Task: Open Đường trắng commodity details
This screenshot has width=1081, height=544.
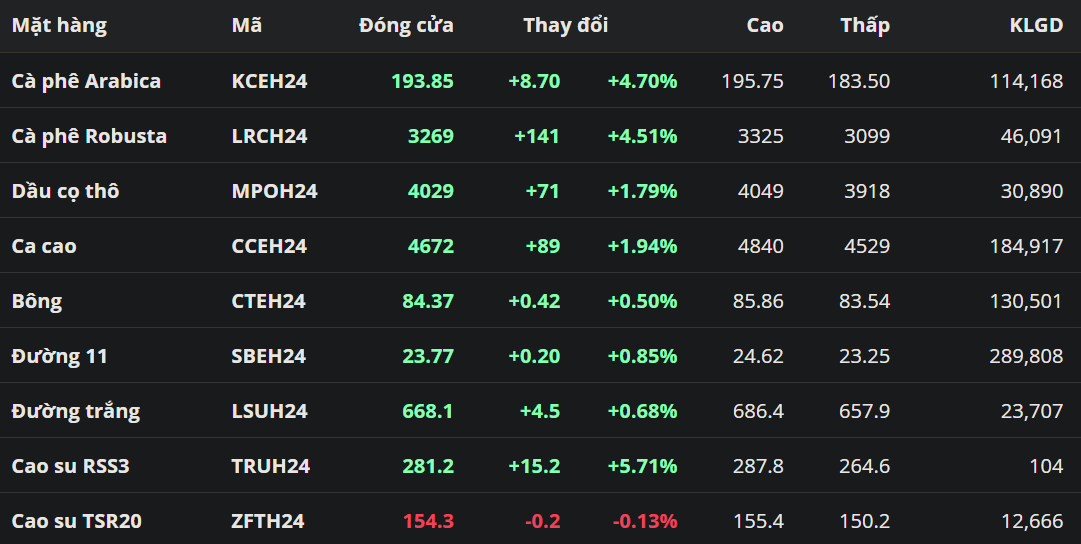Action: pos(75,411)
